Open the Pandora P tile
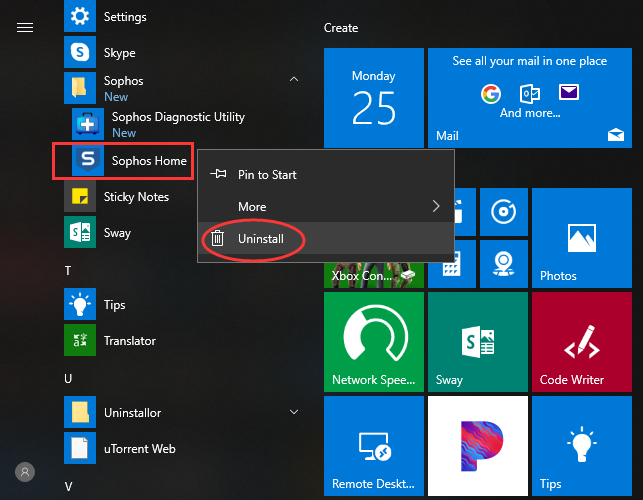Image resolution: width=643 pixels, height=500 pixels. tap(478, 446)
